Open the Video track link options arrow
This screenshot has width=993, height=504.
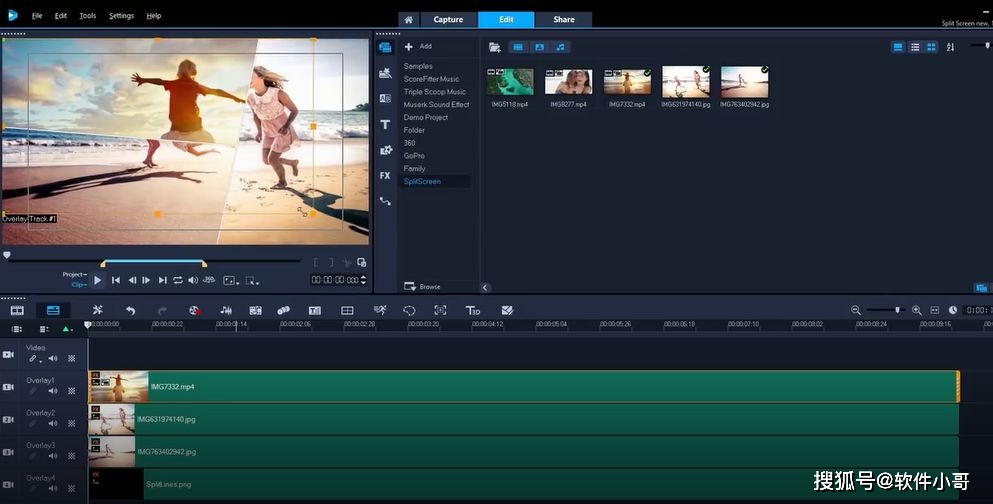point(41,360)
